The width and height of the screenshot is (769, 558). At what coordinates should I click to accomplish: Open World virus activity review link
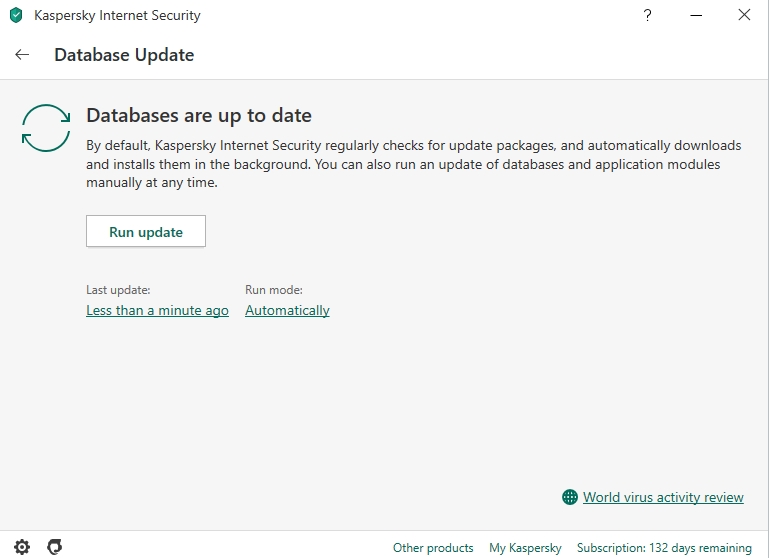(x=663, y=497)
